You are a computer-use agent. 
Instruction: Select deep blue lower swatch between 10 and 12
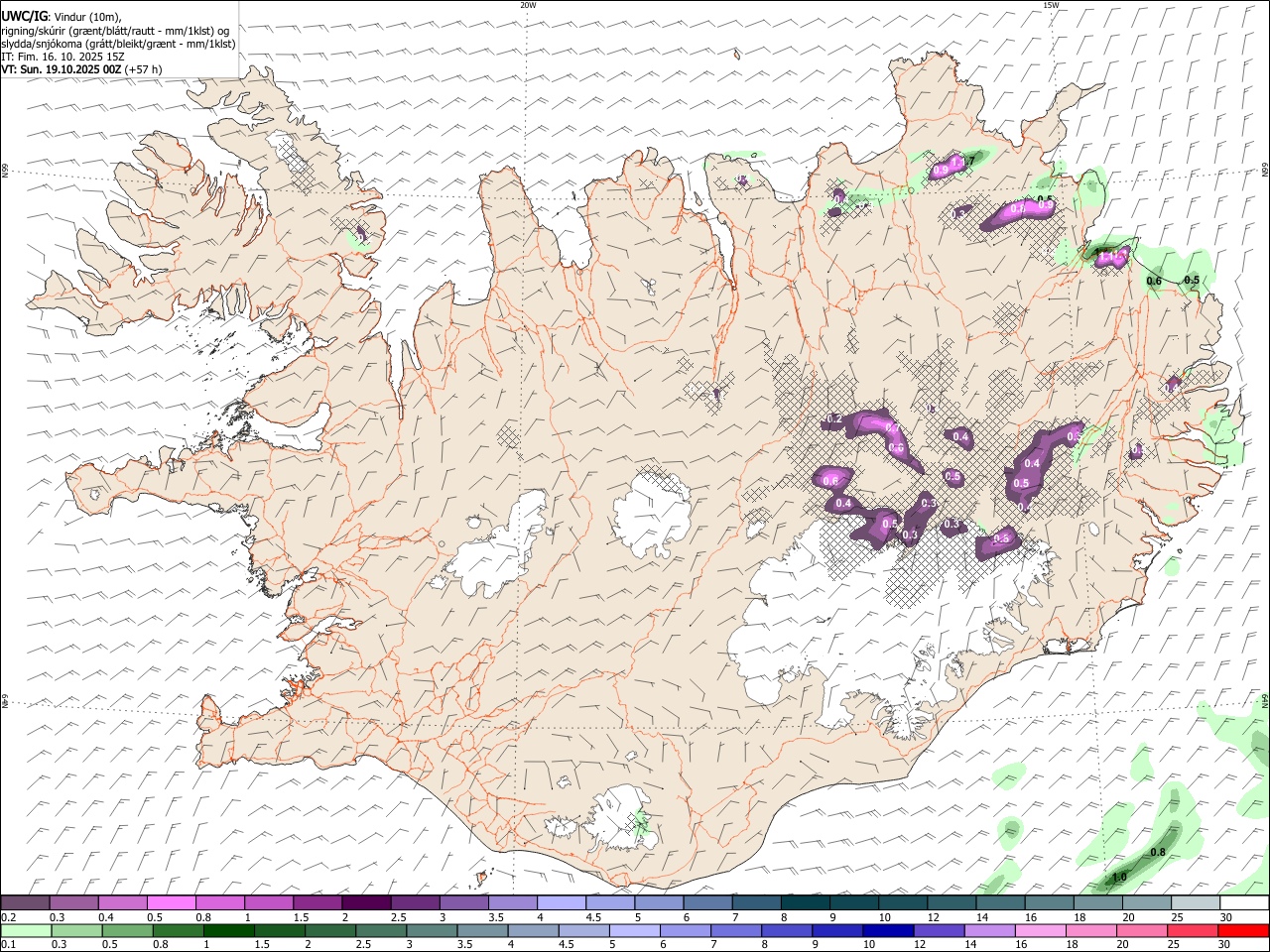point(888,930)
